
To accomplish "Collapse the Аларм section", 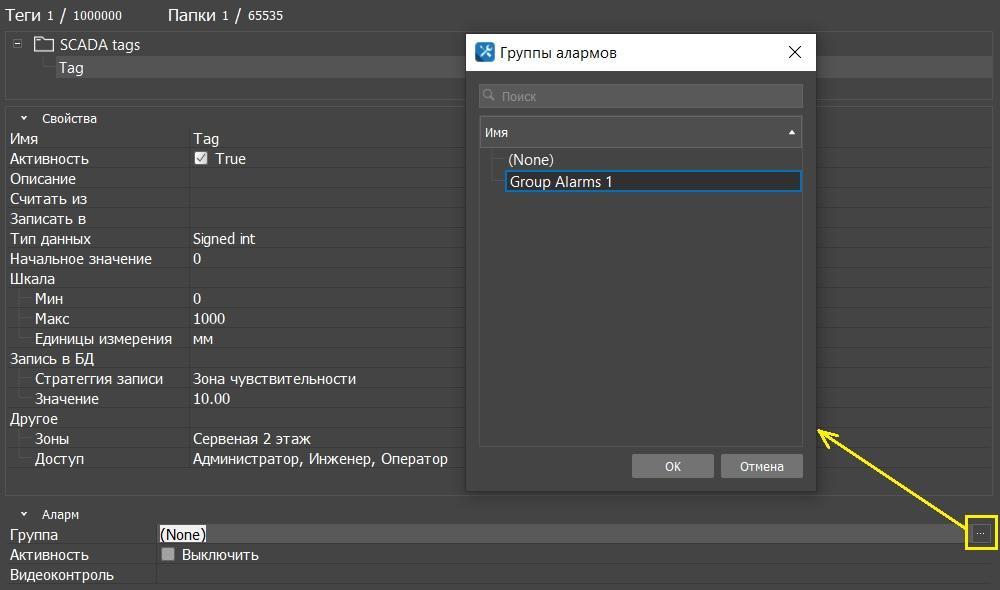I will (24, 514).
